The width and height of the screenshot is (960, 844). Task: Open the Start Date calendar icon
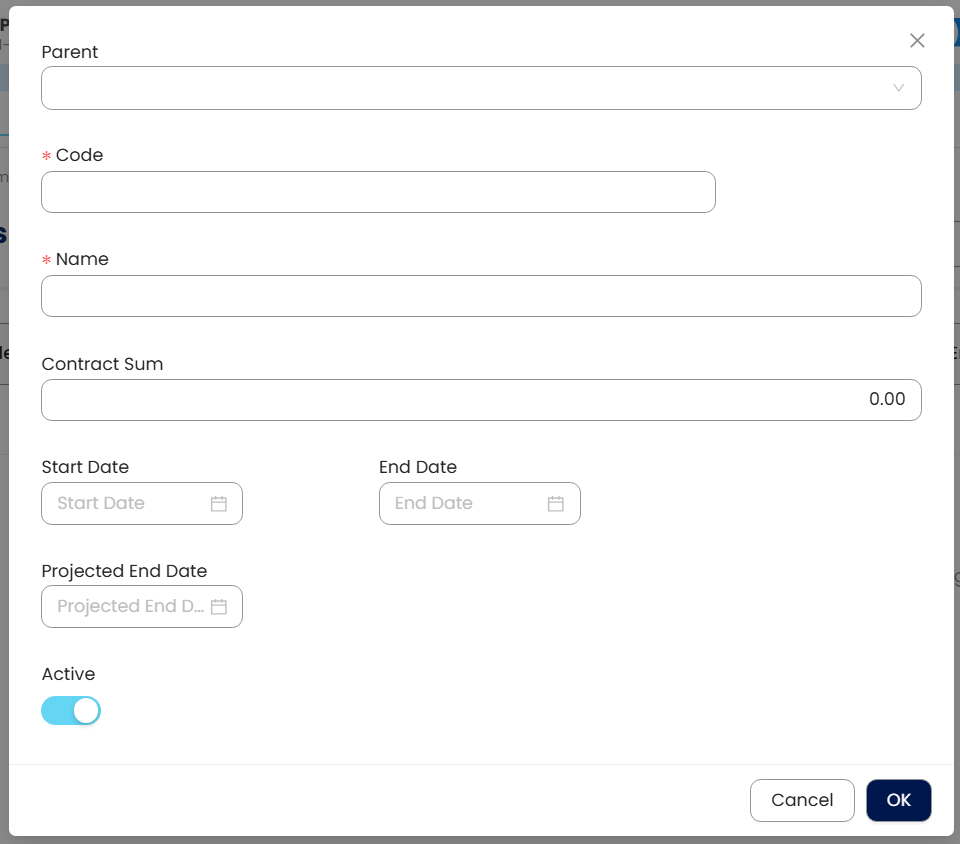[219, 504]
